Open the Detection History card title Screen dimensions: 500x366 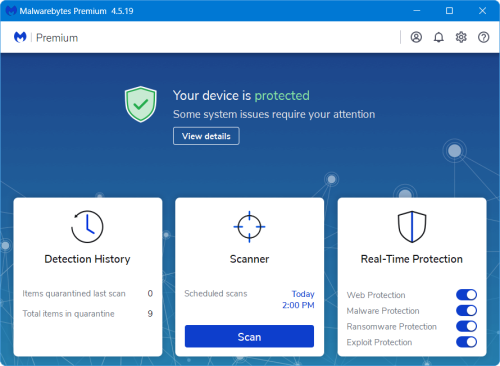pos(87,259)
